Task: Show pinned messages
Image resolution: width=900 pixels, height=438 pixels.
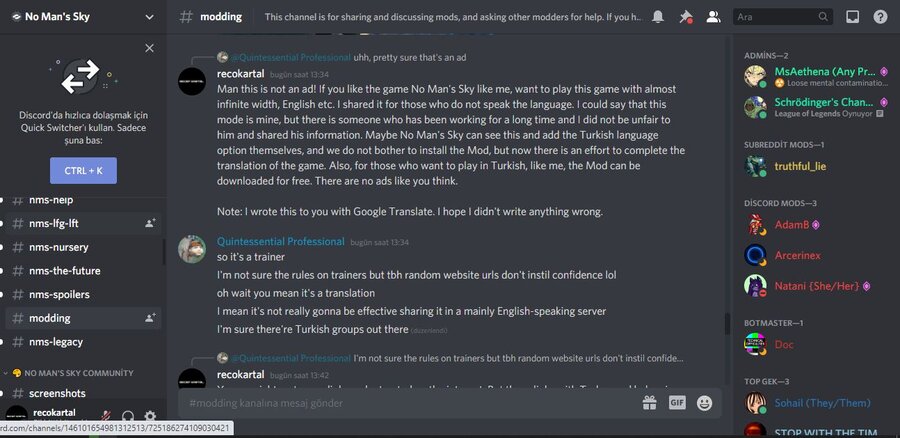Action: pyautogui.click(x=685, y=17)
